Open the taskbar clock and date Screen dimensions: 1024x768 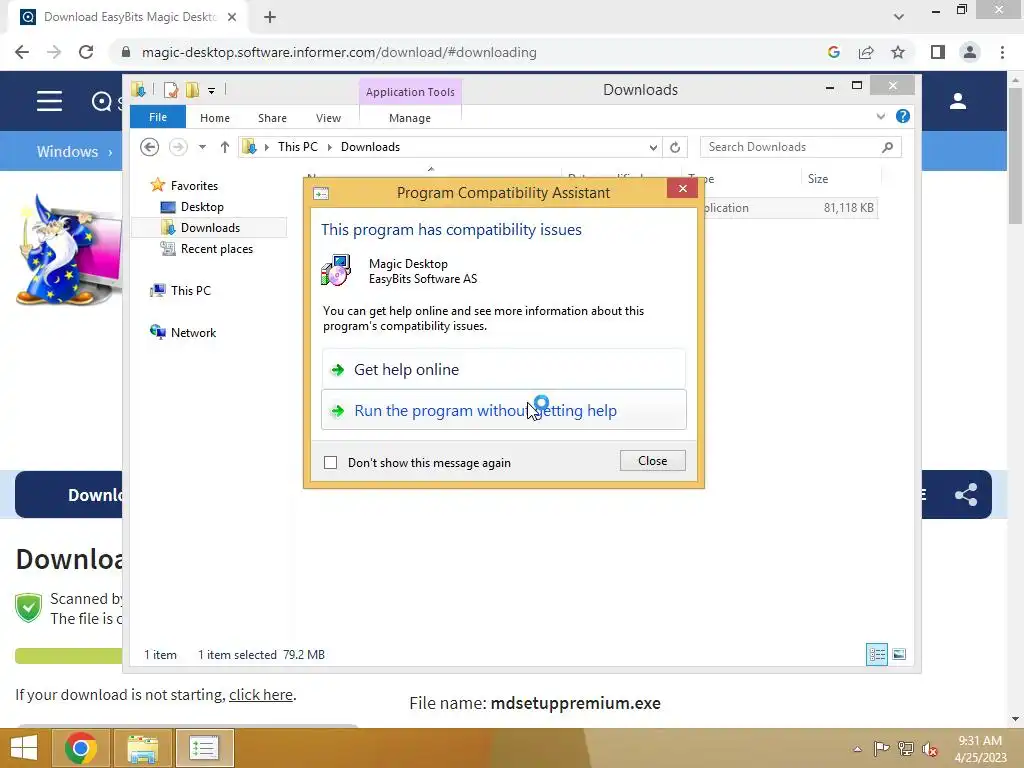[x=980, y=748]
